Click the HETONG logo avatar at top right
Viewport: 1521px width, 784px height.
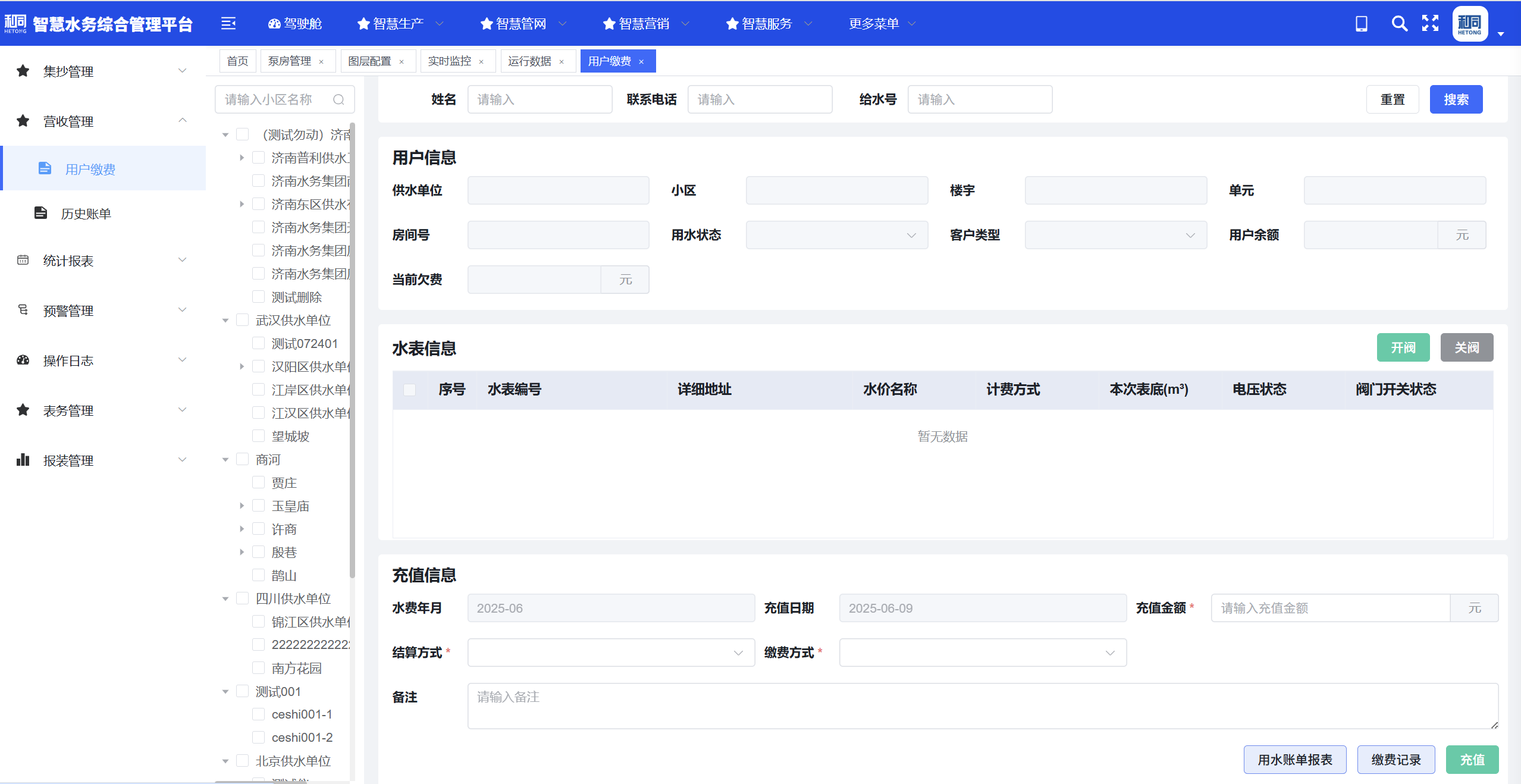1469,23
